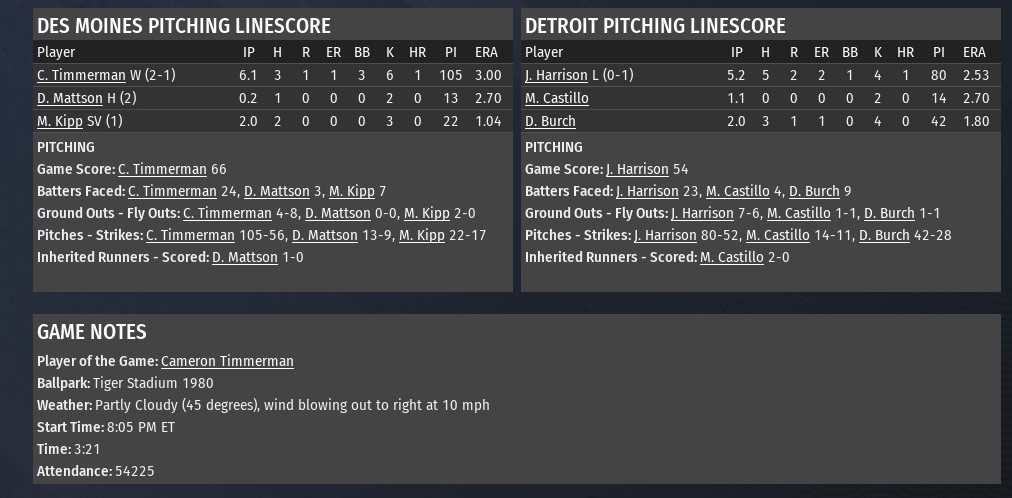Image resolution: width=1012 pixels, height=498 pixels.
Task: Click D. Mattson in the pitching table row
Action: point(69,98)
